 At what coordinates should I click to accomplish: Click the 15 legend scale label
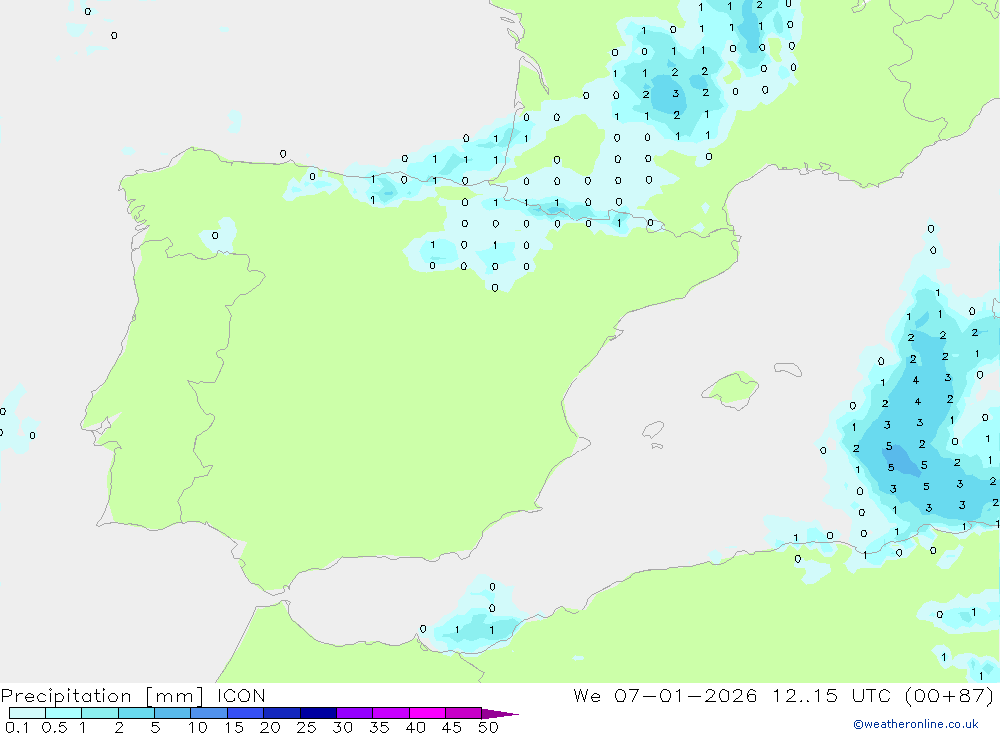(234, 727)
